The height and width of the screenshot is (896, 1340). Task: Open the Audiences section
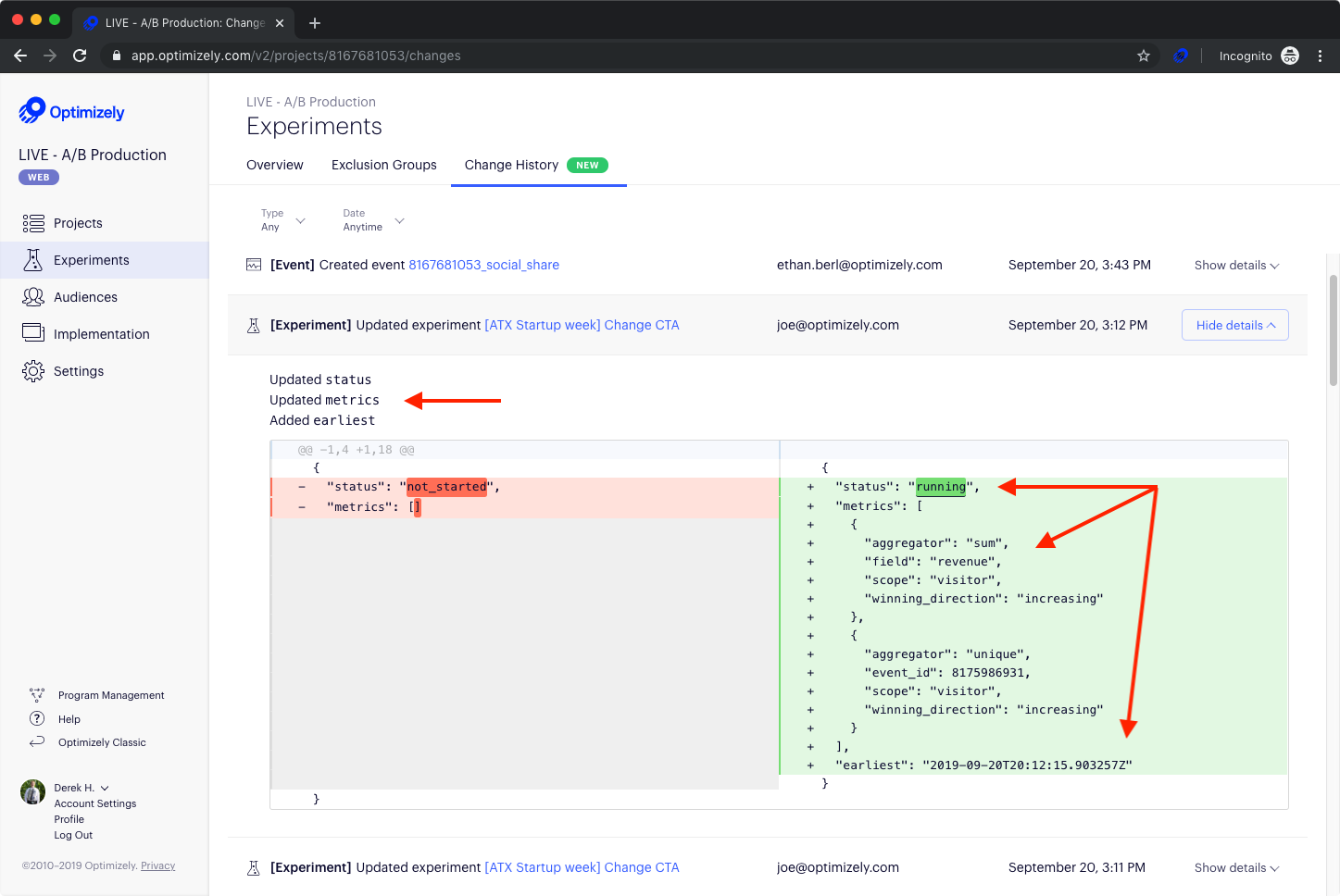coord(85,297)
